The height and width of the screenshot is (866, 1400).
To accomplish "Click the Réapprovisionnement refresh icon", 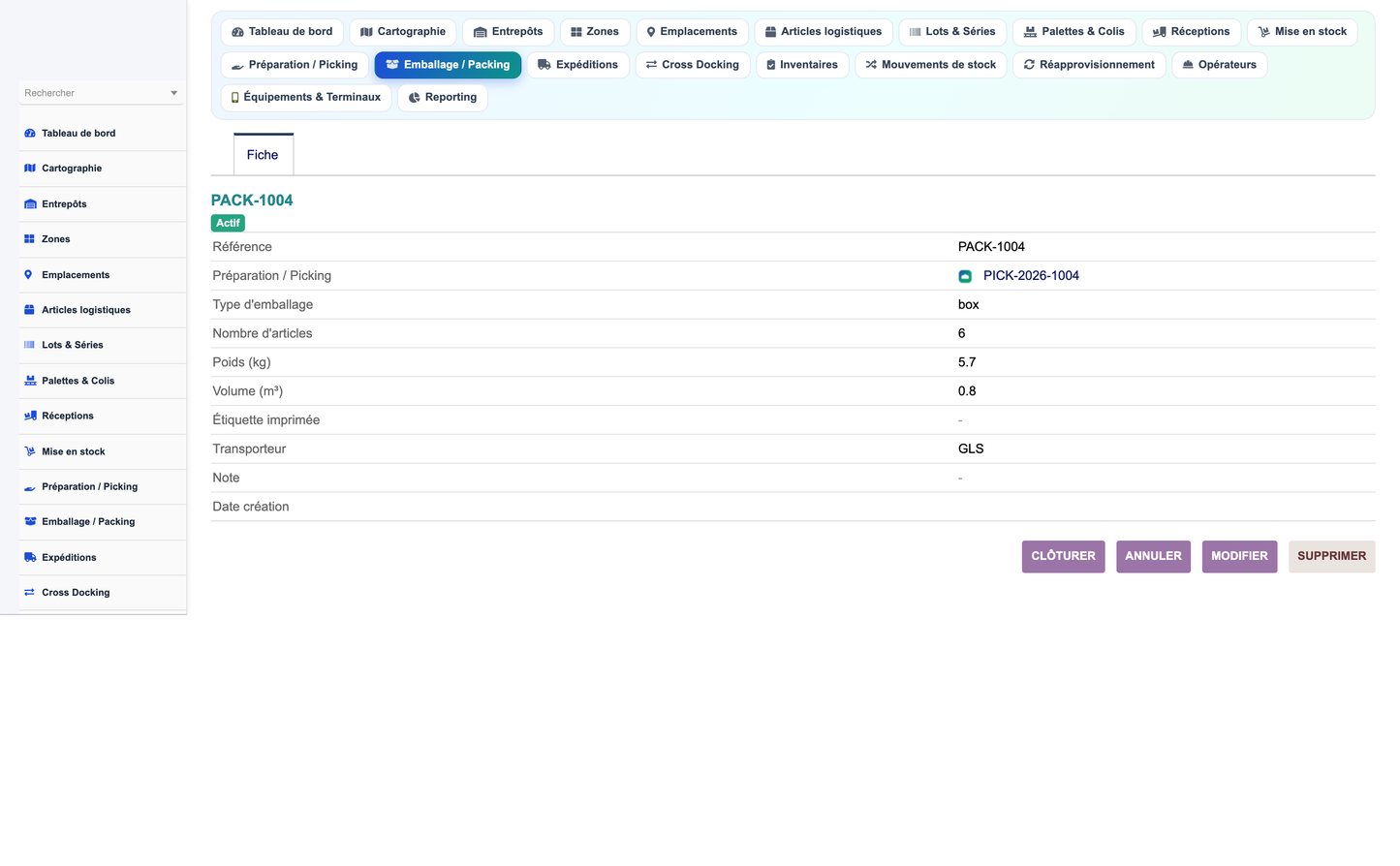I will coord(1029,65).
